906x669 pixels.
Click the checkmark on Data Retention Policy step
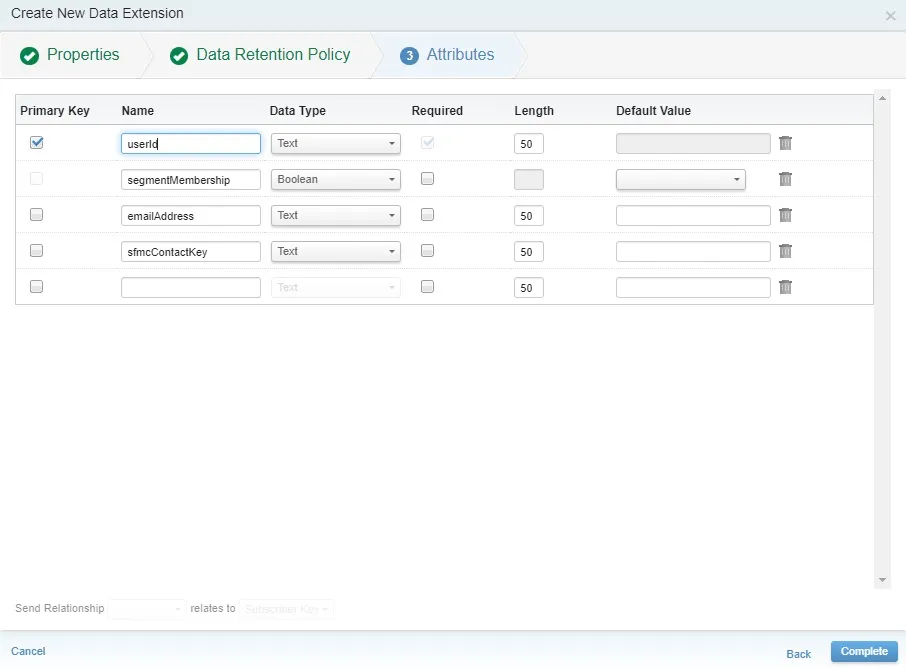coord(179,55)
